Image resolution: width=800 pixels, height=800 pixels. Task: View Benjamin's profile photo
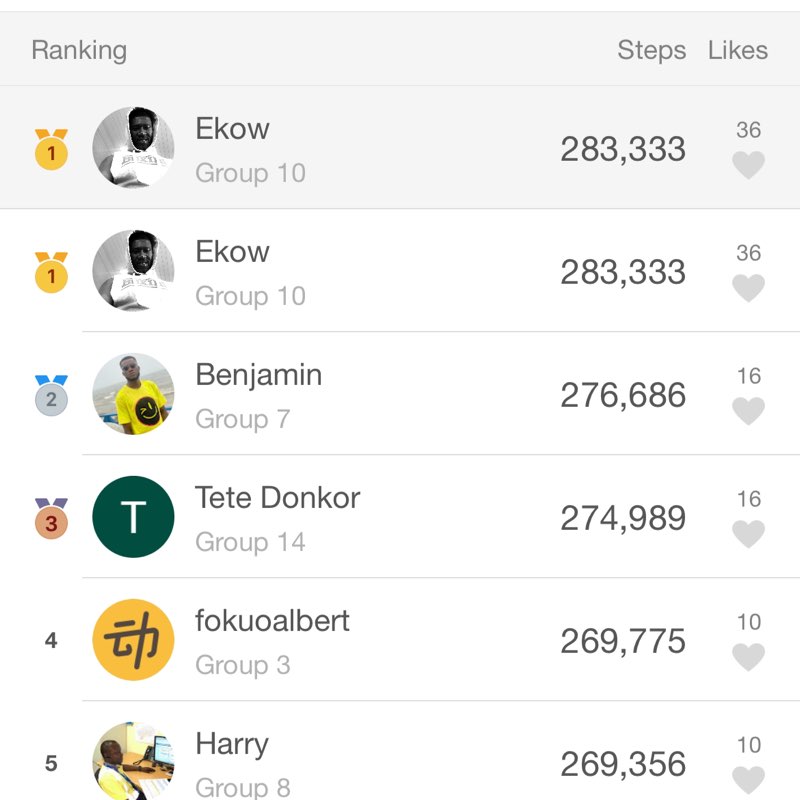(x=133, y=394)
